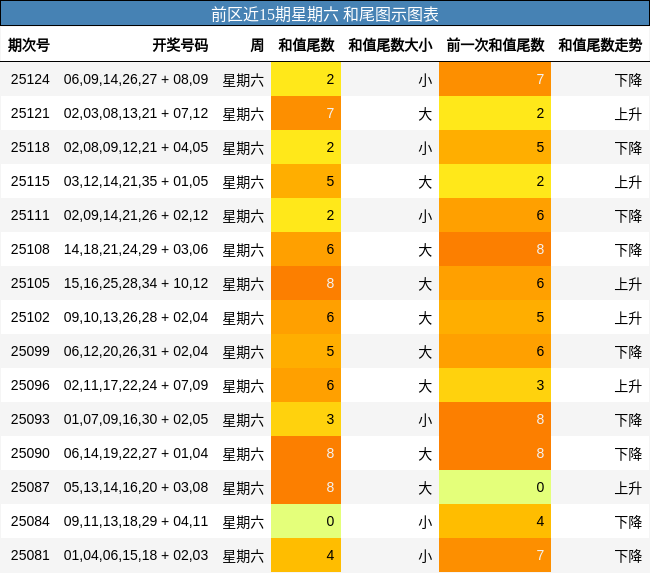This screenshot has width=650, height=573.
Task: Click issue number 25124
Action: (30, 79)
